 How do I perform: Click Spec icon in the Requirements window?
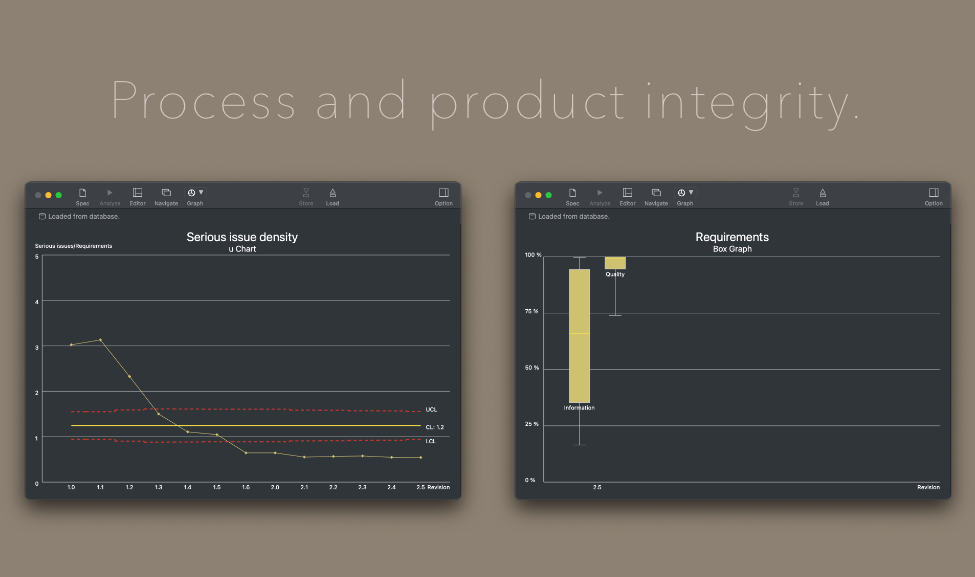coord(572,193)
